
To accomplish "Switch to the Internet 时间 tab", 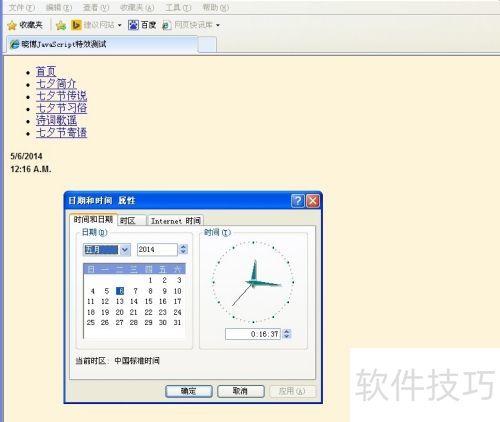I will 176,221.
